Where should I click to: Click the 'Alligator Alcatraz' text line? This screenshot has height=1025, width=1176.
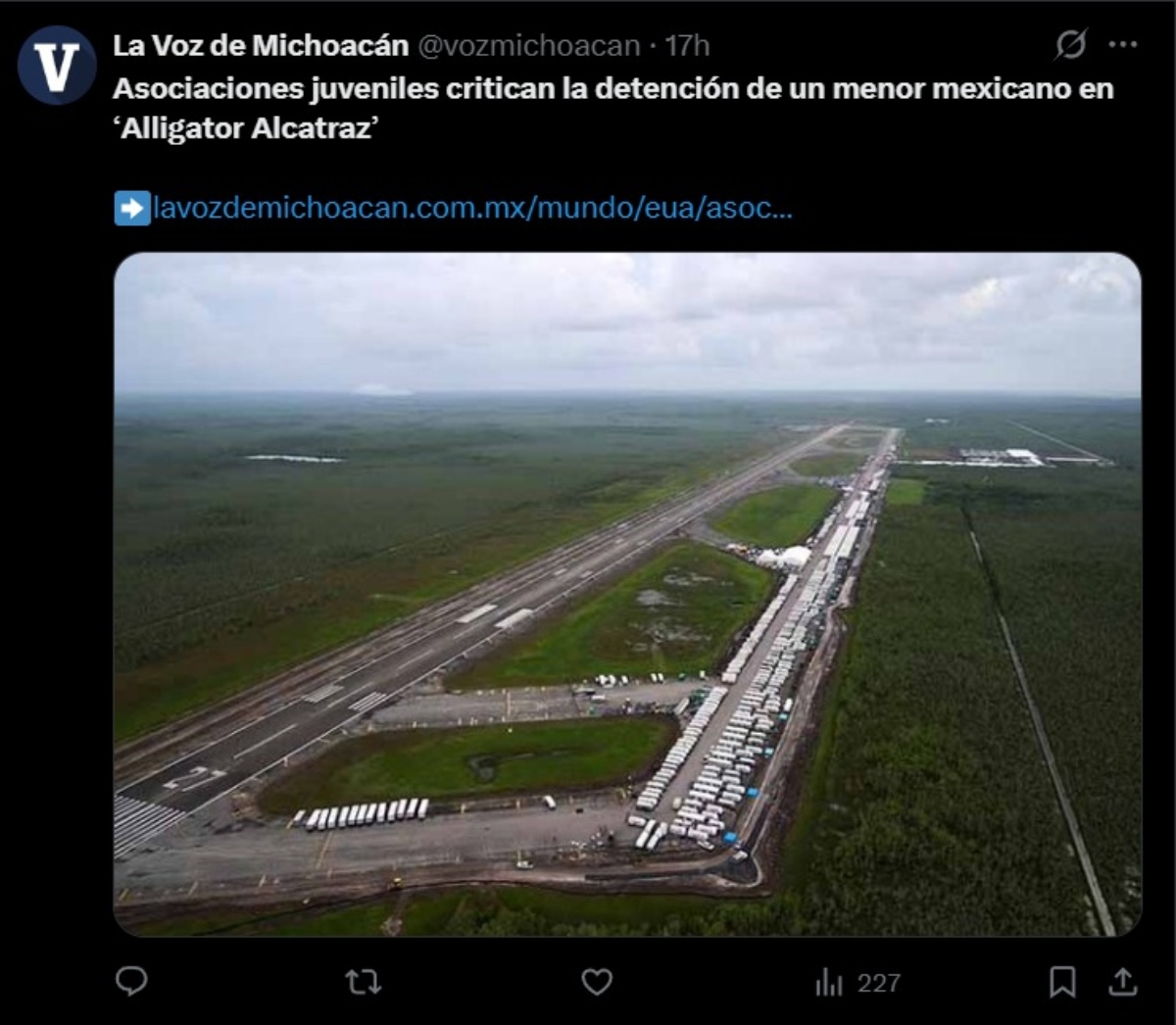coord(246,129)
